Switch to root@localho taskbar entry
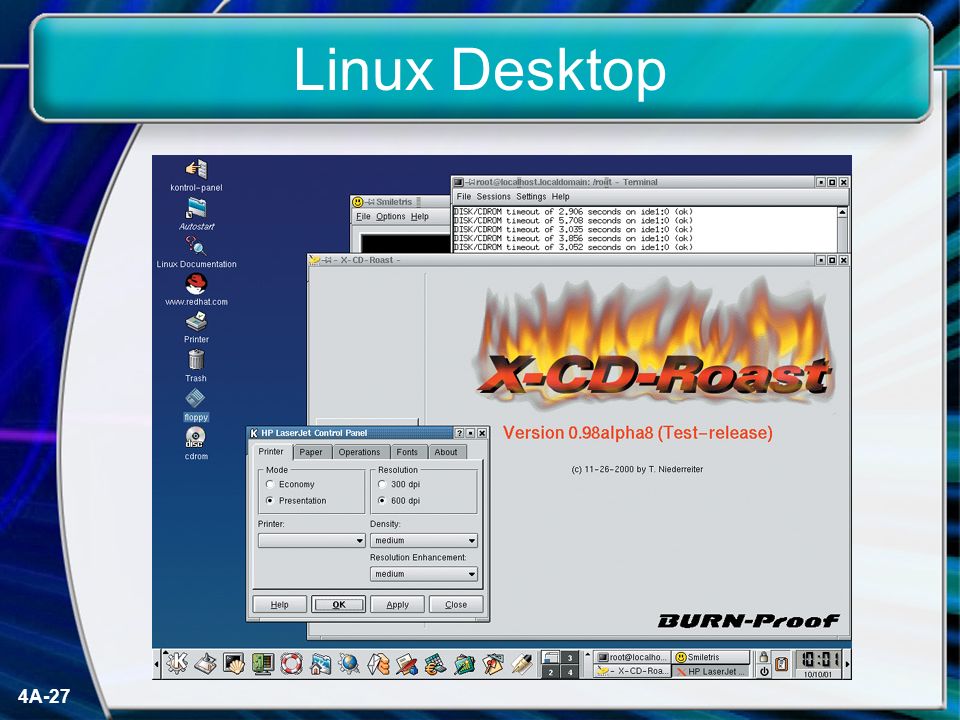 632,657
